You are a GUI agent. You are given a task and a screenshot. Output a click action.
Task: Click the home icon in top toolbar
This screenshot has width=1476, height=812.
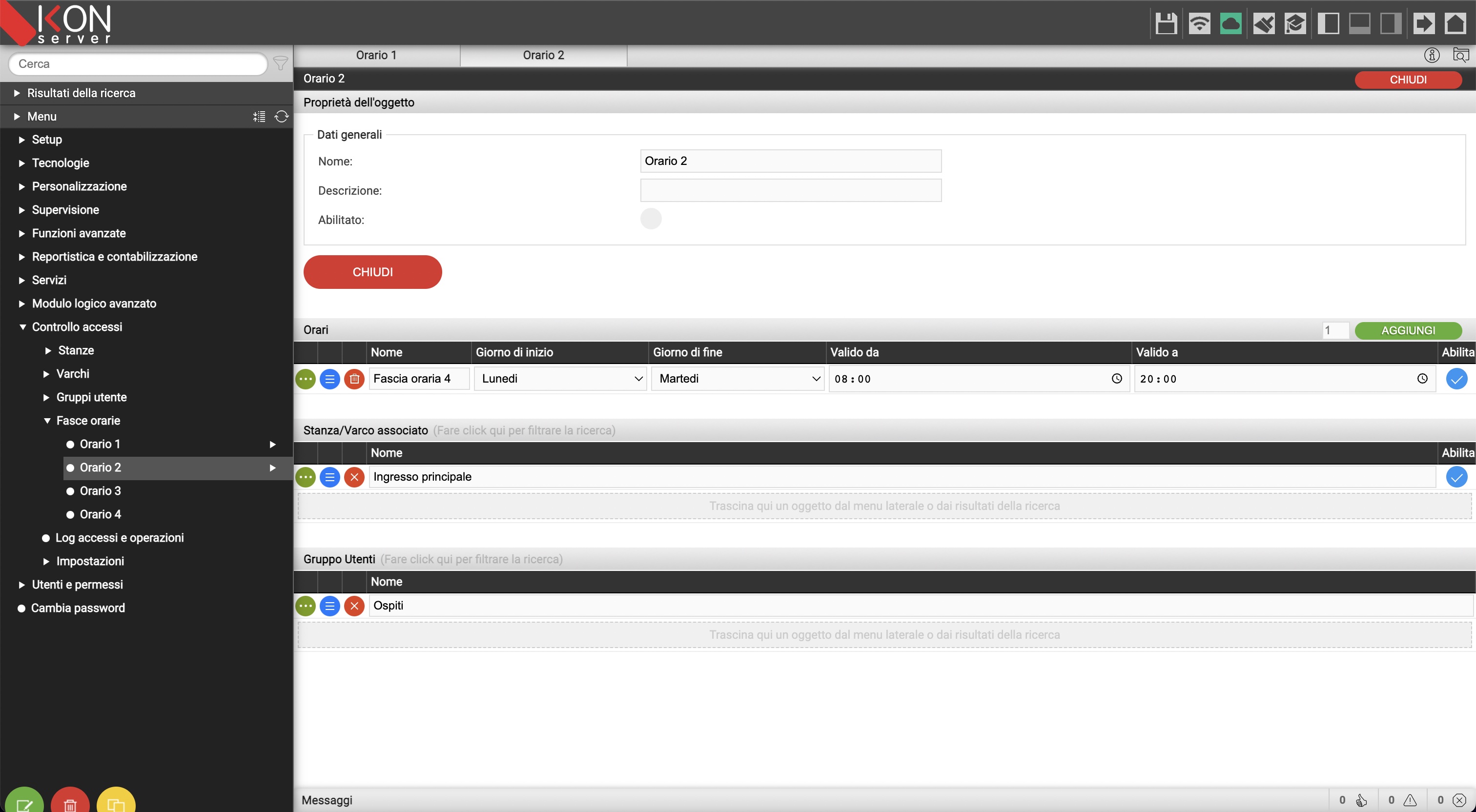[1455, 23]
